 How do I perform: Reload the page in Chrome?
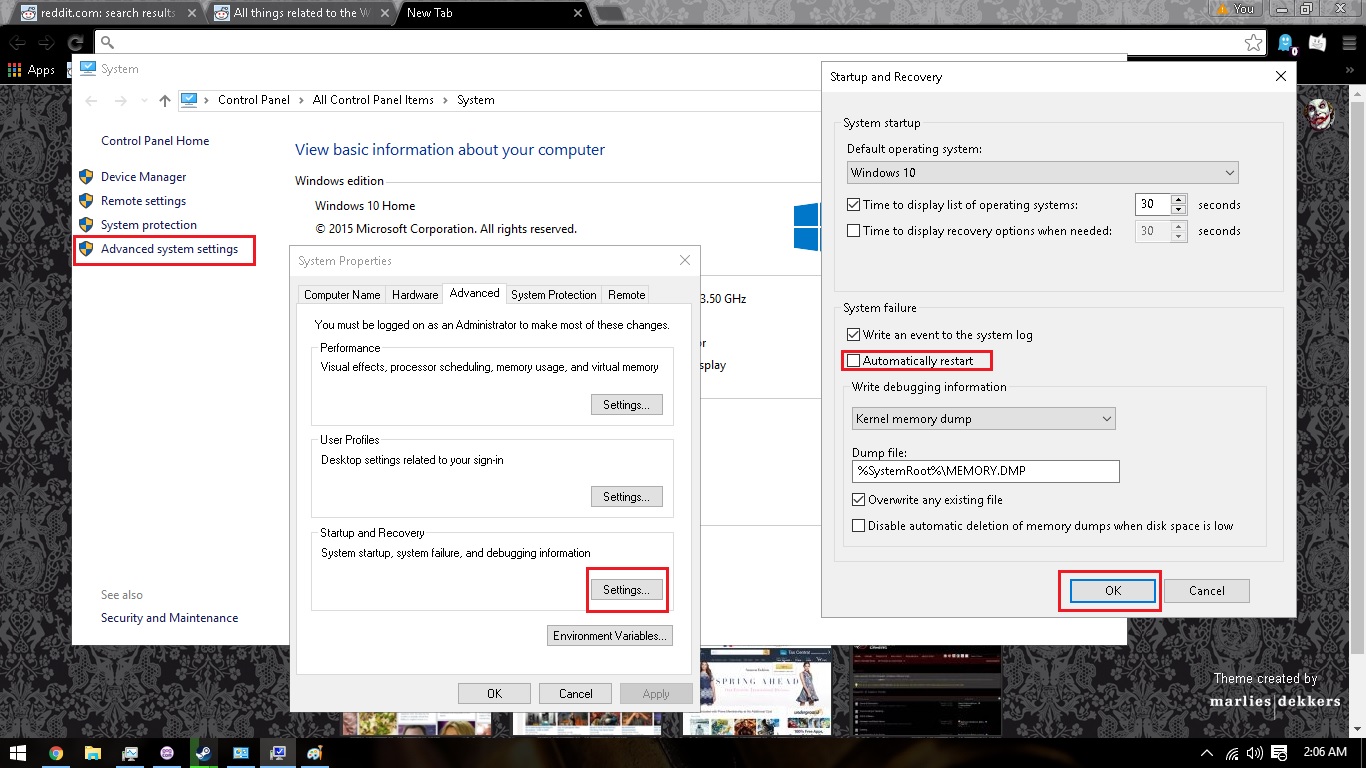pyautogui.click(x=75, y=43)
